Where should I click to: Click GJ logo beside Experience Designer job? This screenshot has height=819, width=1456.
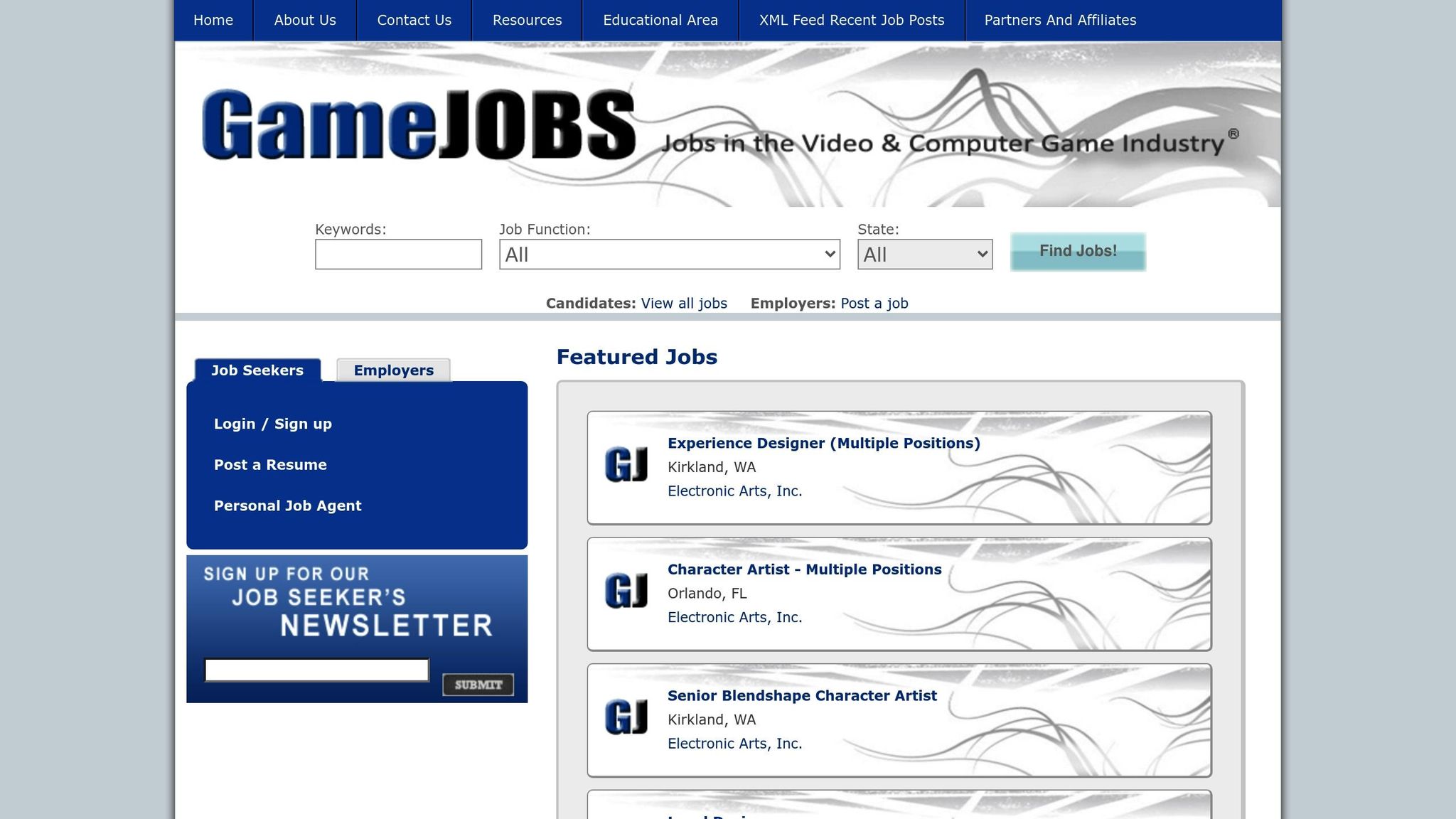pos(626,465)
